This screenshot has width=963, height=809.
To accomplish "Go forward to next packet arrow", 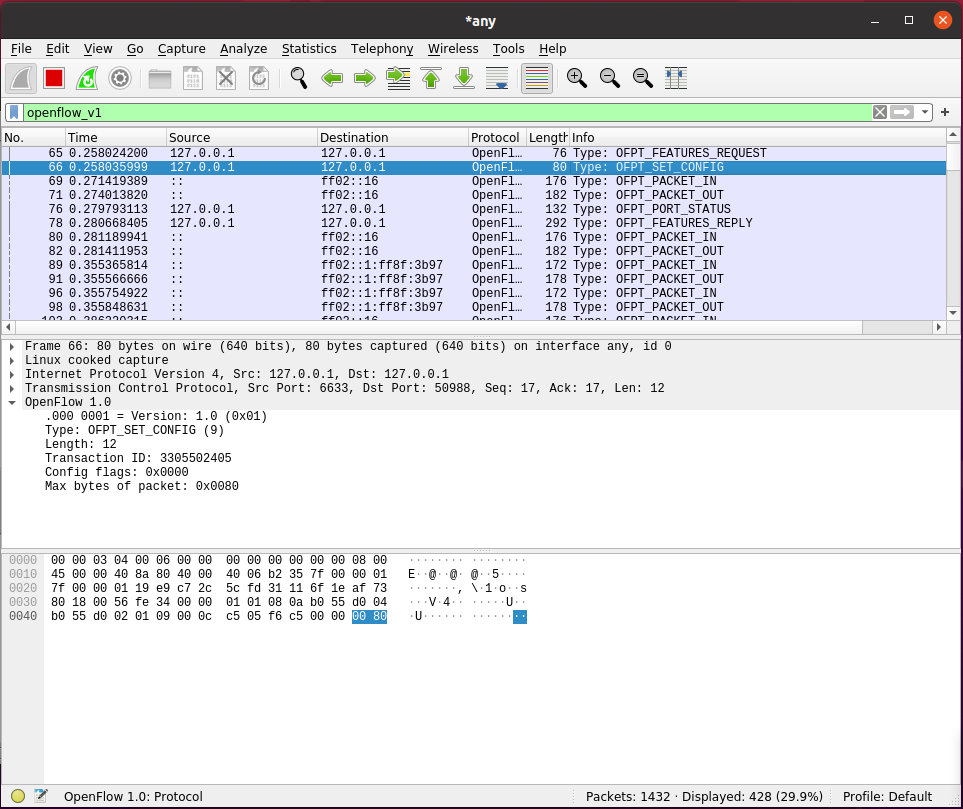I will pyautogui.click(x=365, y=79).
